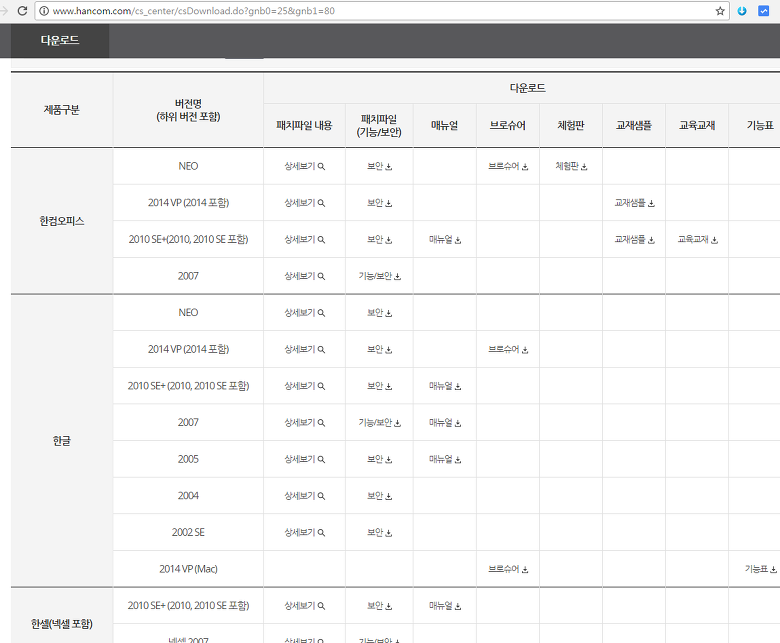Click the 한글 product category cell
Image resolution: width=780 pixels, height=643 pixels.
coord(62,441)
